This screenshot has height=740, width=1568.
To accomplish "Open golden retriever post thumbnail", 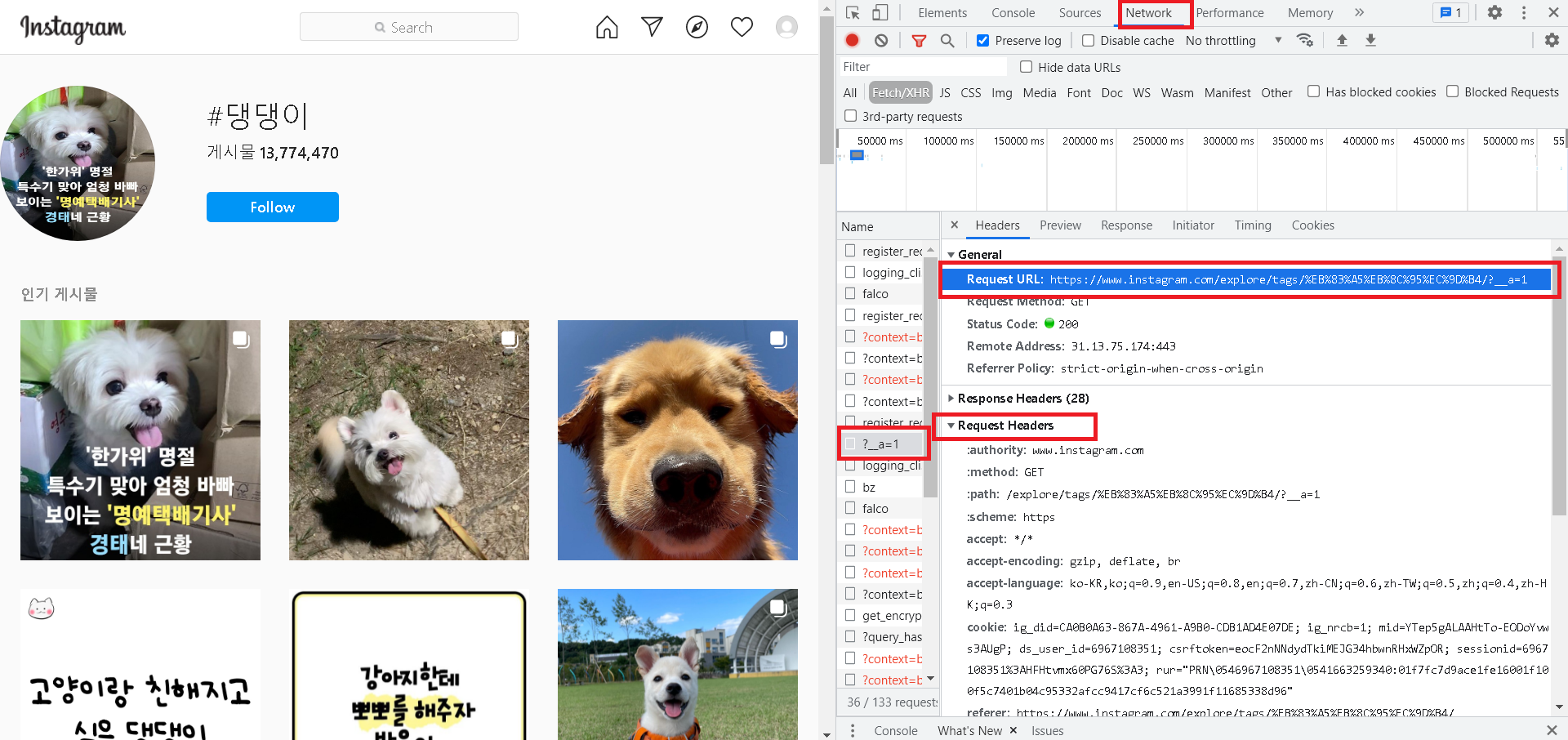I will pyautogui.click(x=678, y=440).
